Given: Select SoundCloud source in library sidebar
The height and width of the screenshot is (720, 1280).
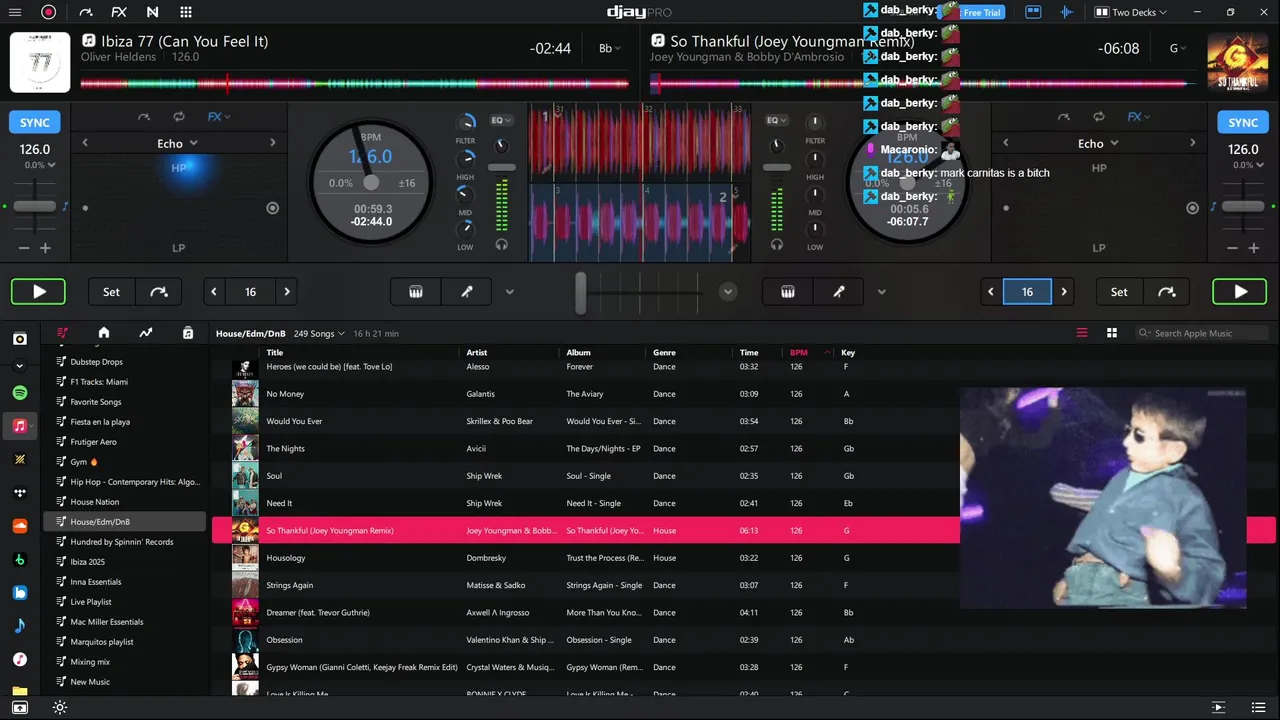Looking at the screenshot, I should coord(20,525).
